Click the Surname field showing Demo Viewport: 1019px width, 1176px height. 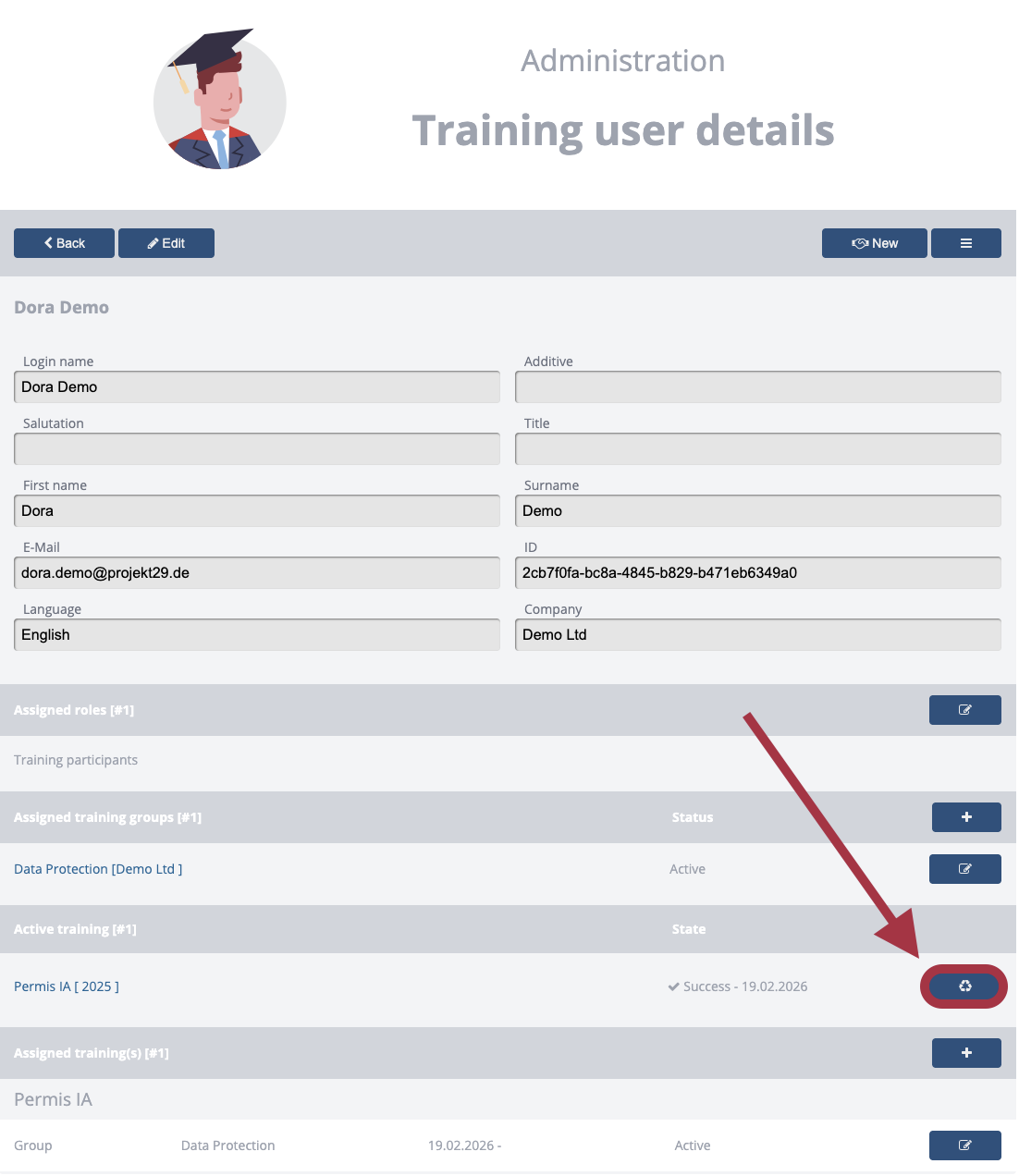tap(757, 511)
